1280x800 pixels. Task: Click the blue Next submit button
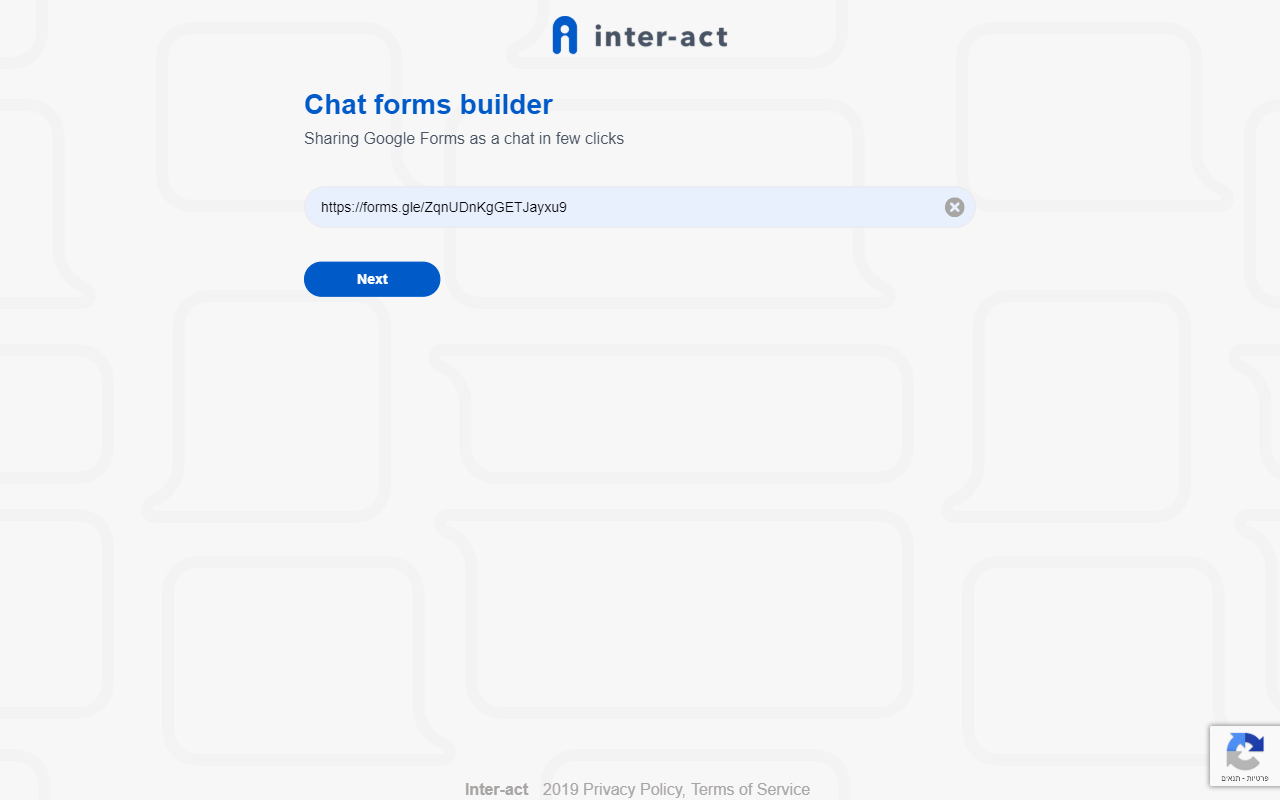372,279
